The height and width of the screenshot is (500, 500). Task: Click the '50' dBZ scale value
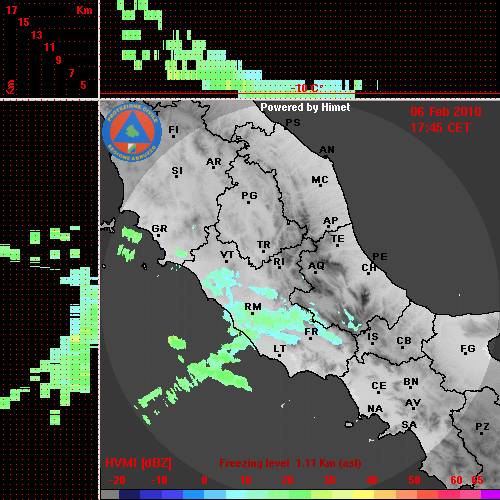414,480
